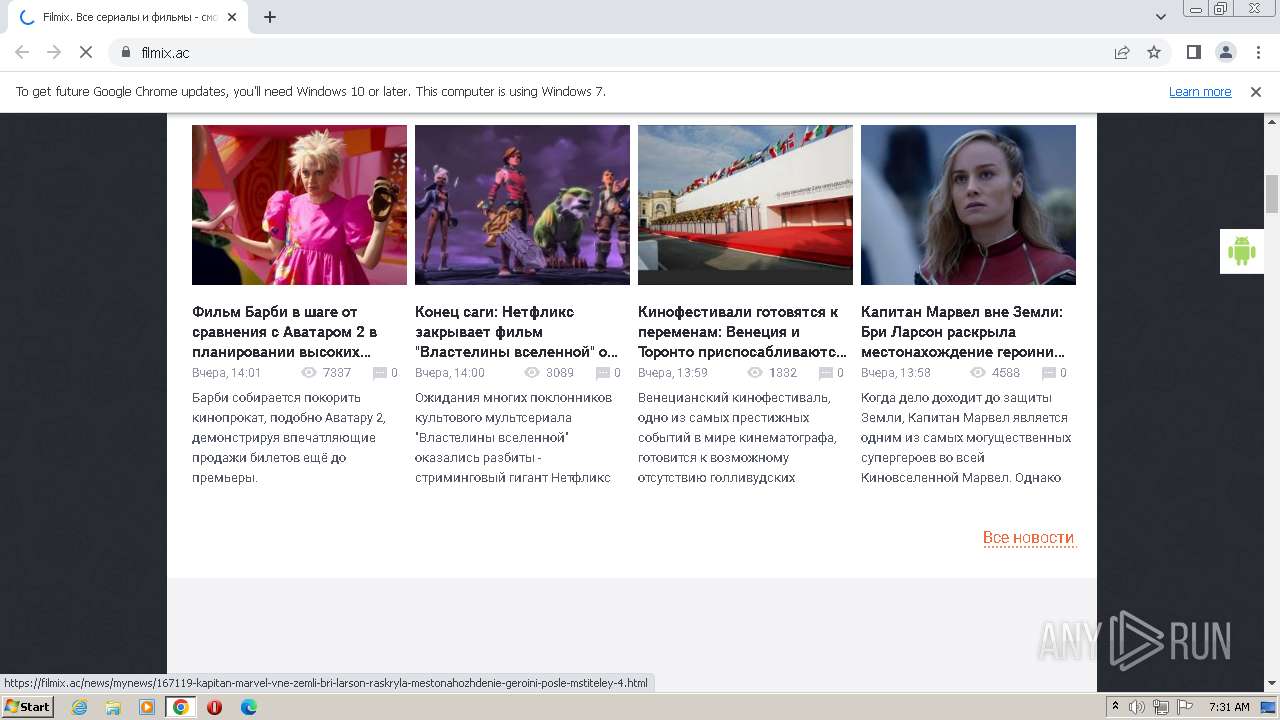Open Masters of the Universe thumbnail

tap(522, 205)
